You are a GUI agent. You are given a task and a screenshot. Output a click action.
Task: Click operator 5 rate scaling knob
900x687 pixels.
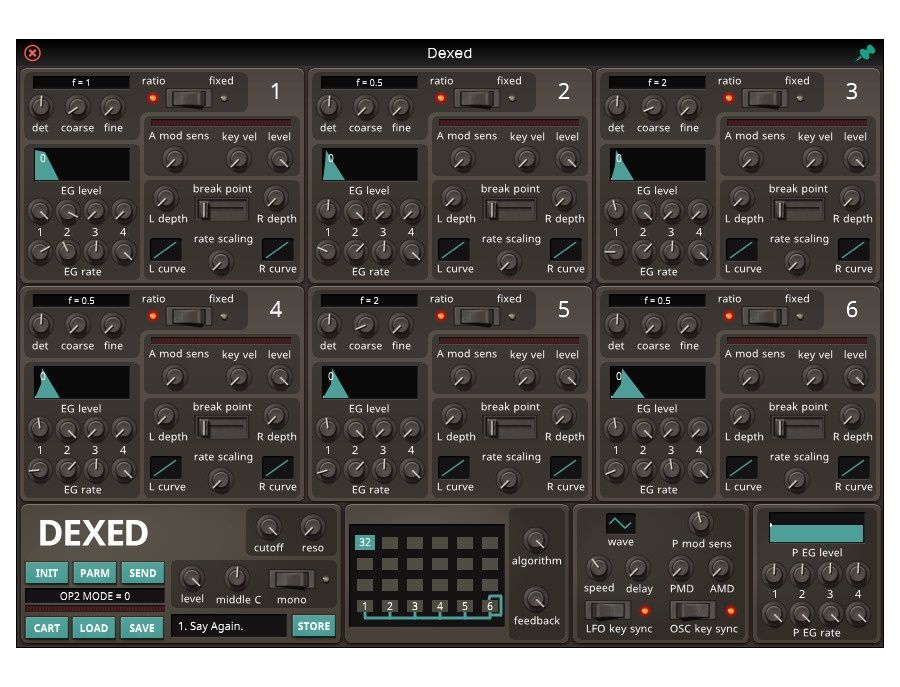pyautogui.click(x=507, y=479)
